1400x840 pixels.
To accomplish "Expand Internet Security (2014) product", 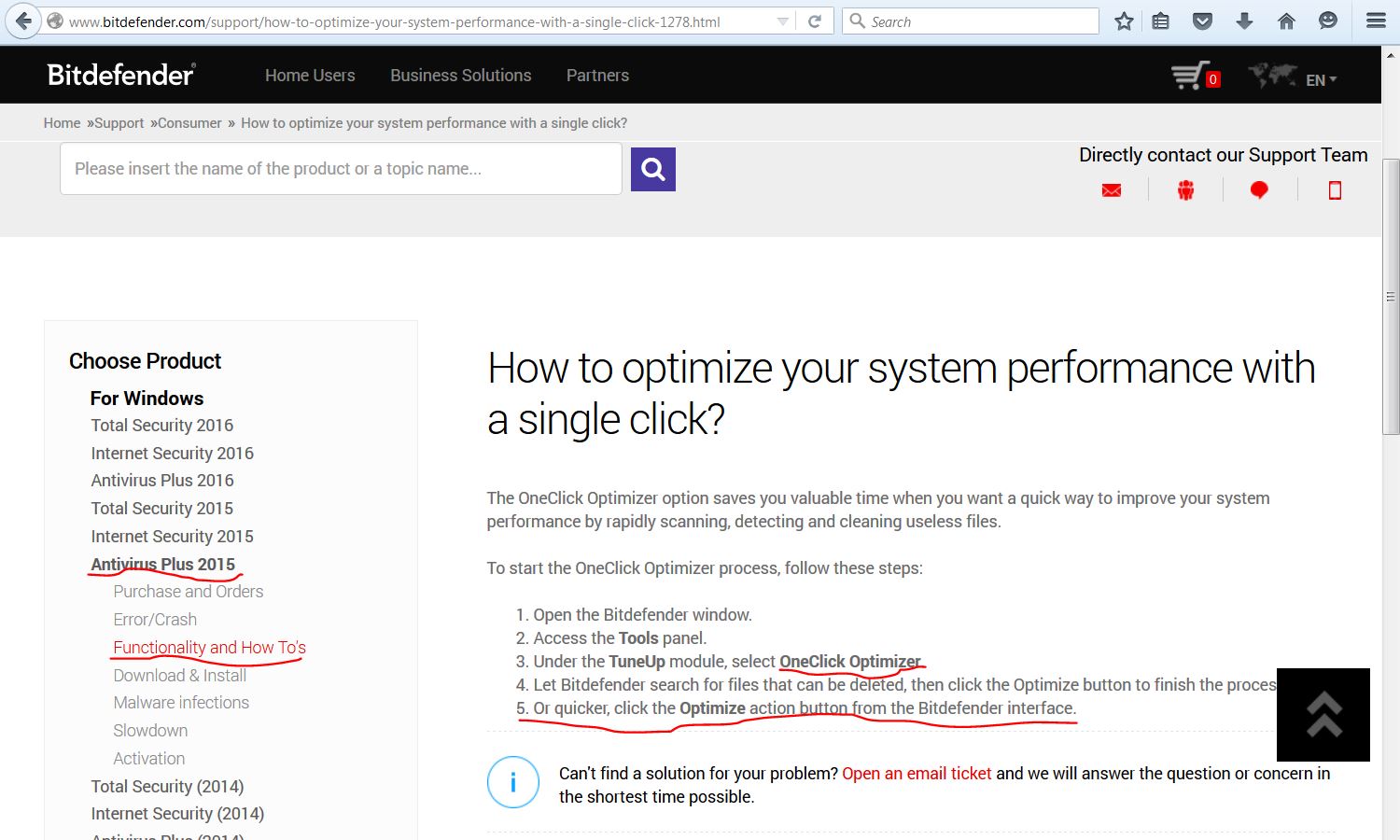I will tap(177, 814).
